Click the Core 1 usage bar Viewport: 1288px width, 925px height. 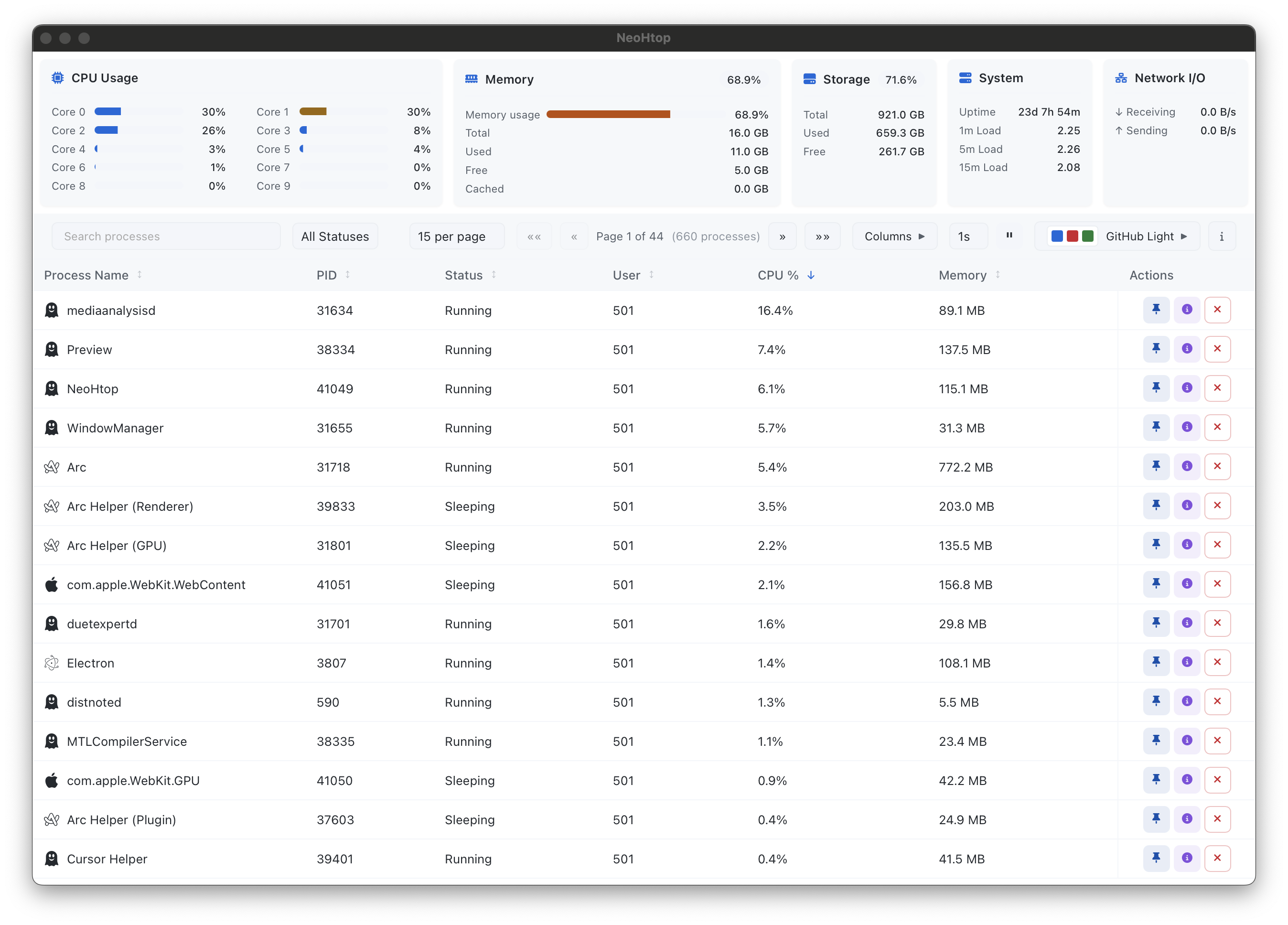(x=344, y=111)
